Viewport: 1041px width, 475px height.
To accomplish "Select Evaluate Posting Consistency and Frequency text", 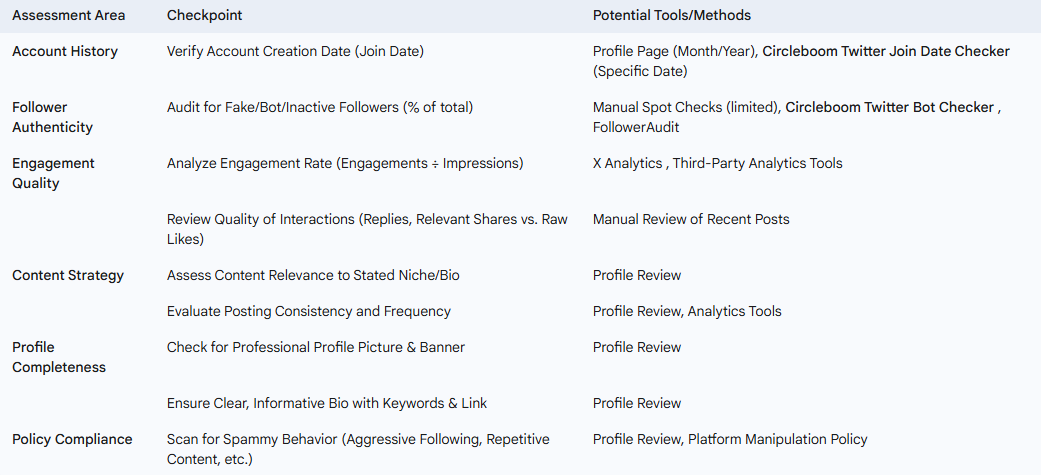I will [309, 311].
